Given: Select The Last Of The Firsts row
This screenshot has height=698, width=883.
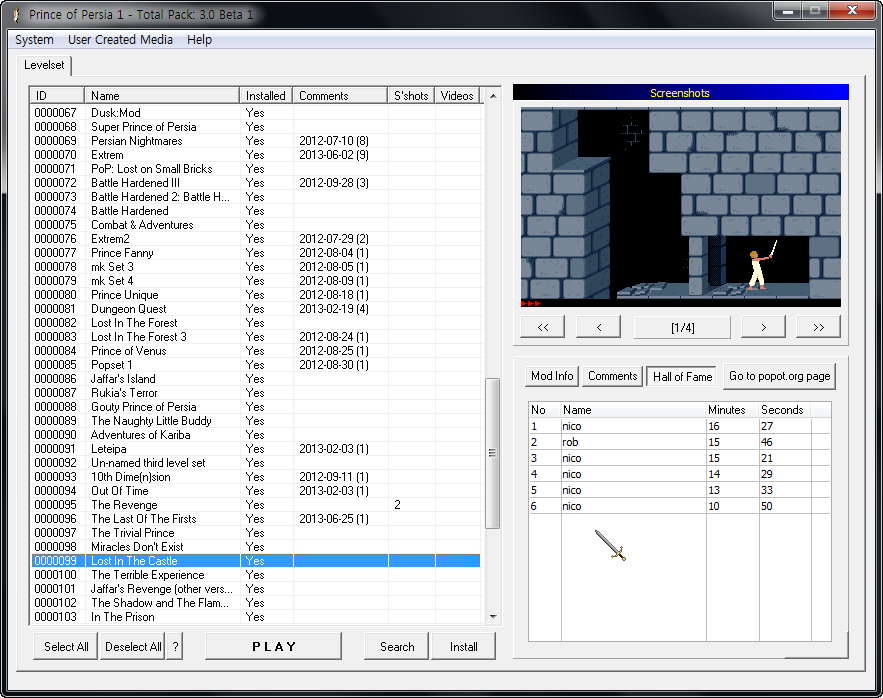Looking at the screenshot, I should click(x=256, y=519).
